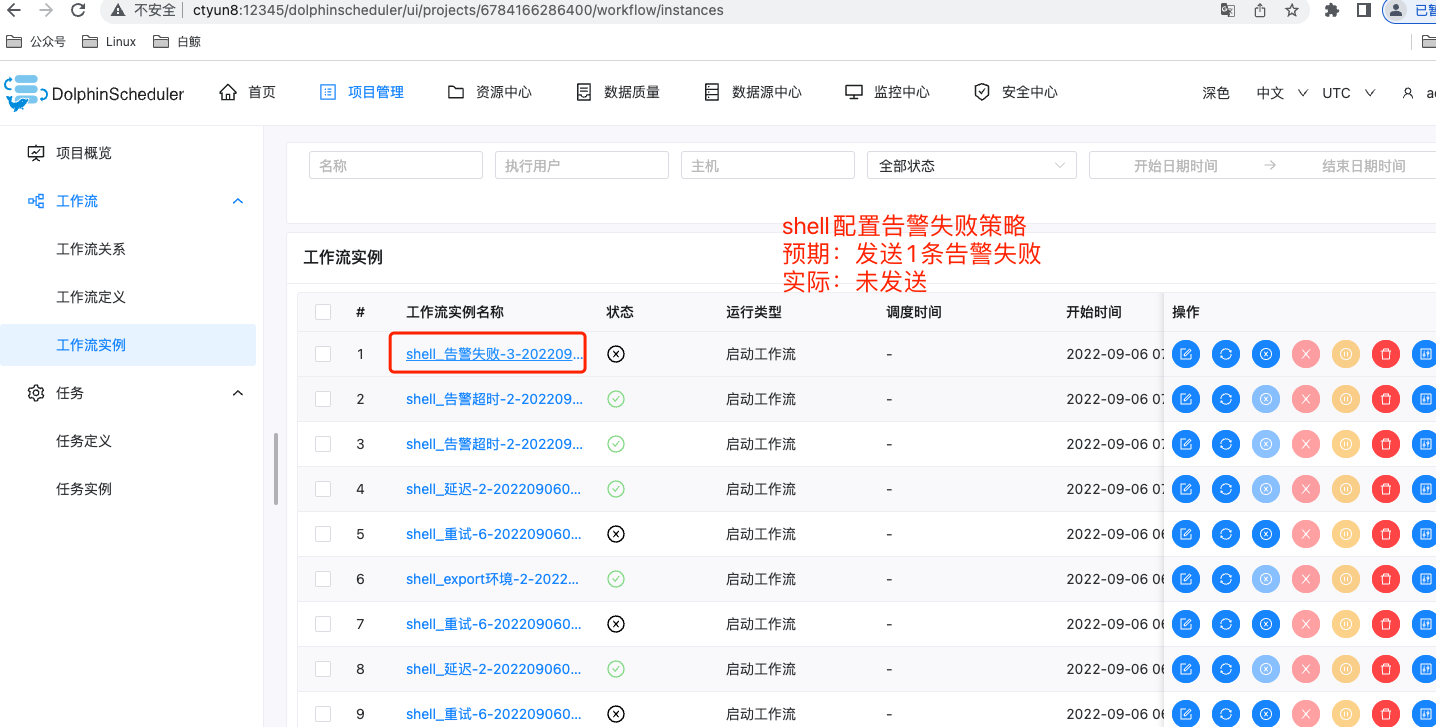Kill the shell_延迟 workflow instance
The height and width of the screenshot is (727, 1436).
coord(1306,489)
